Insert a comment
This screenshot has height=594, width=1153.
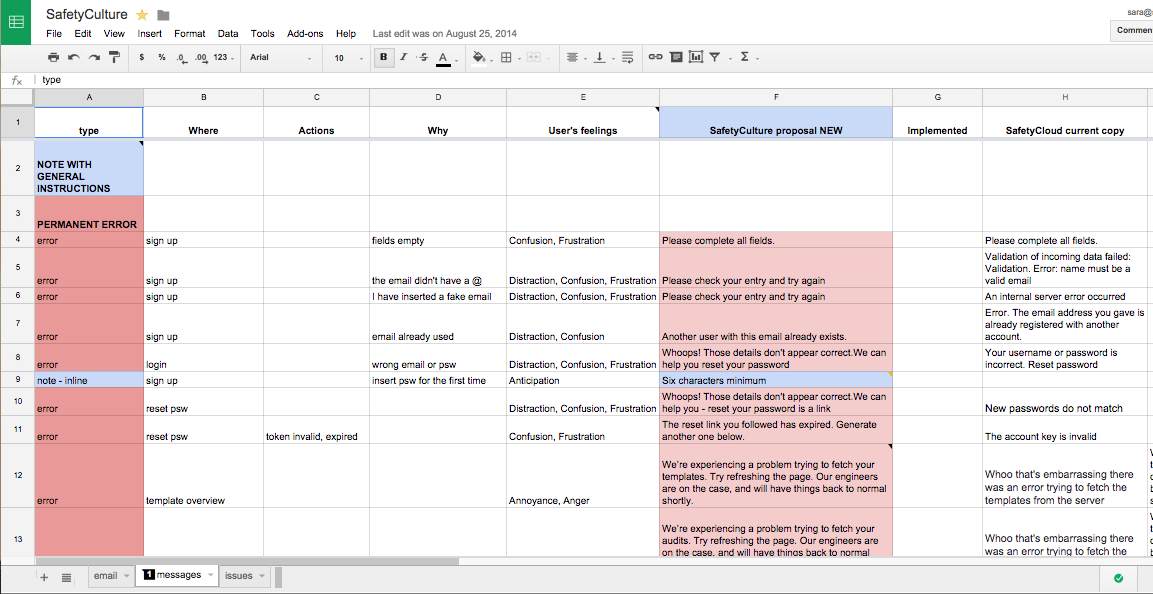tap(676, 57)
